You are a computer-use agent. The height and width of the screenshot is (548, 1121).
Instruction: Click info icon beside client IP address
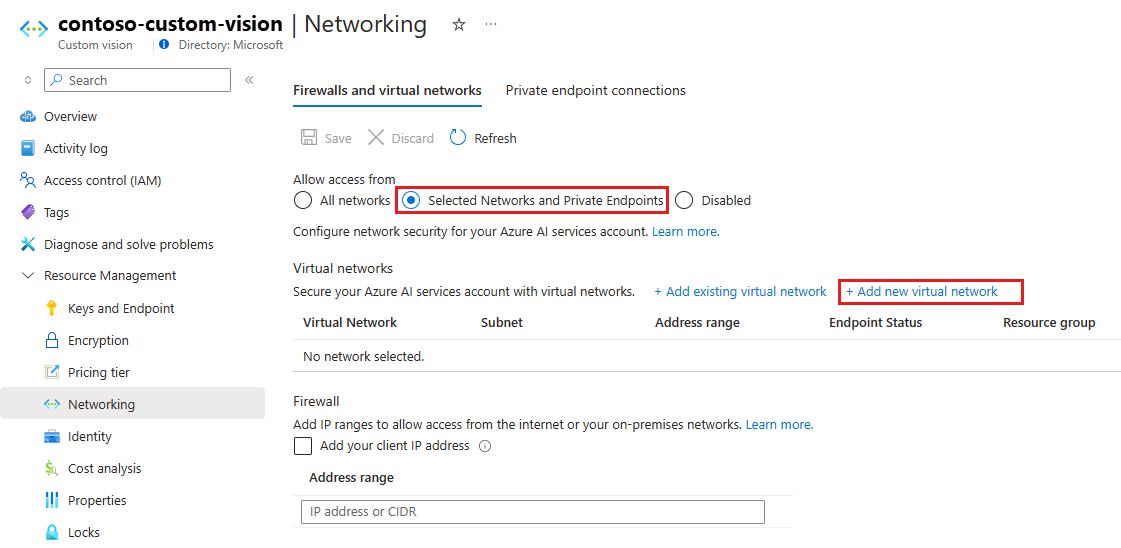point(485,446)
